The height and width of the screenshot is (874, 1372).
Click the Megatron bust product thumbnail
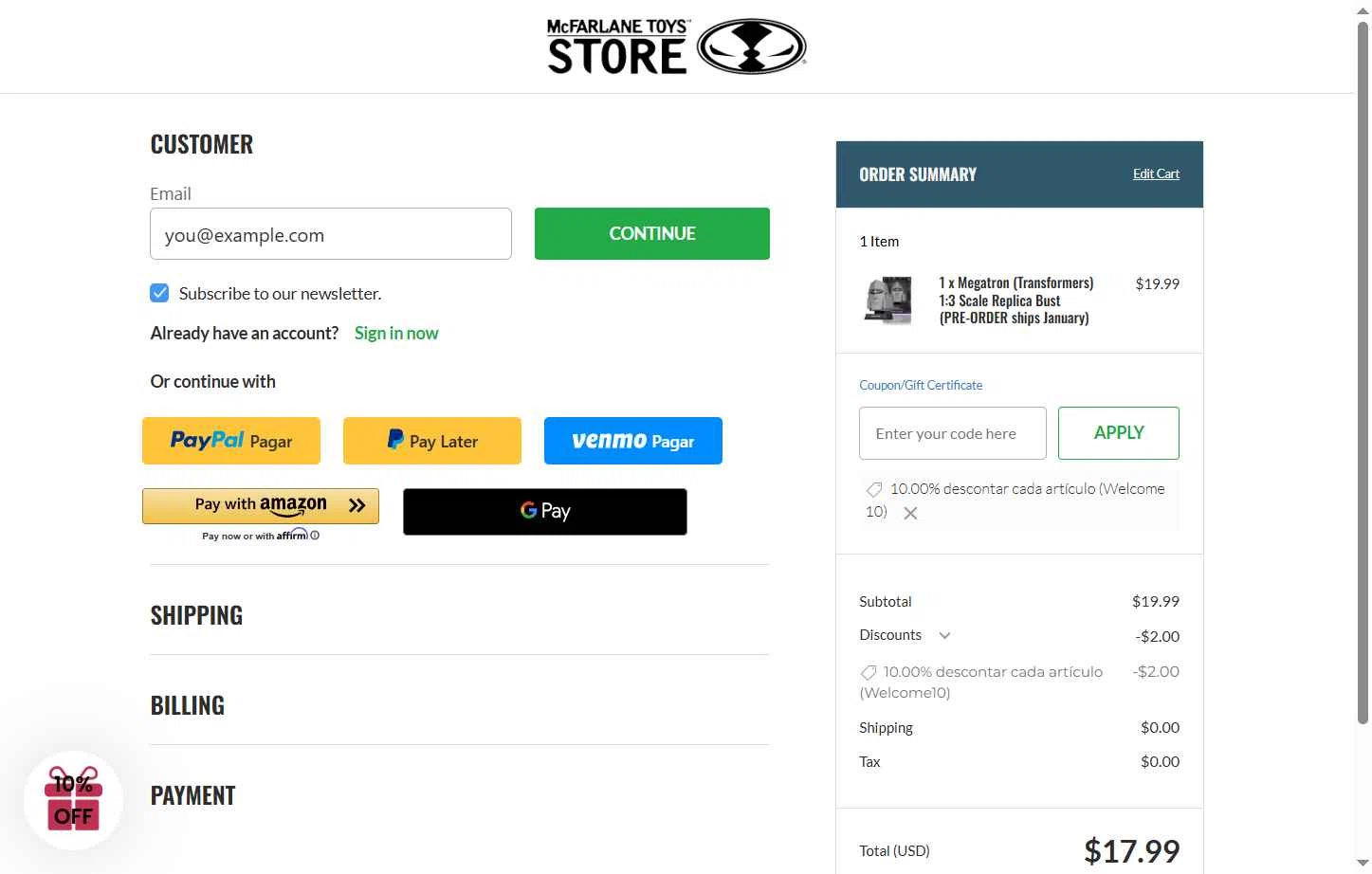[x=888, y=300]
